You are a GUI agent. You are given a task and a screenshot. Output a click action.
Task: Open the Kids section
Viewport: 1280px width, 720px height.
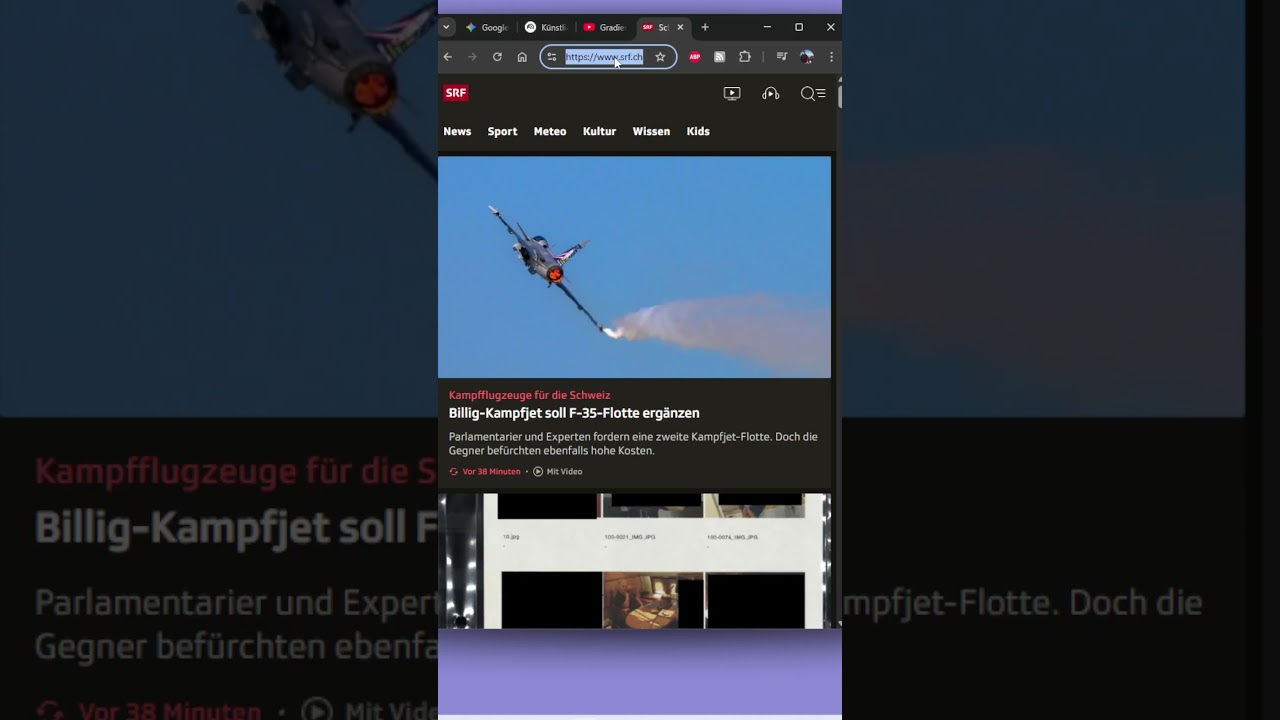click(698, 131)
